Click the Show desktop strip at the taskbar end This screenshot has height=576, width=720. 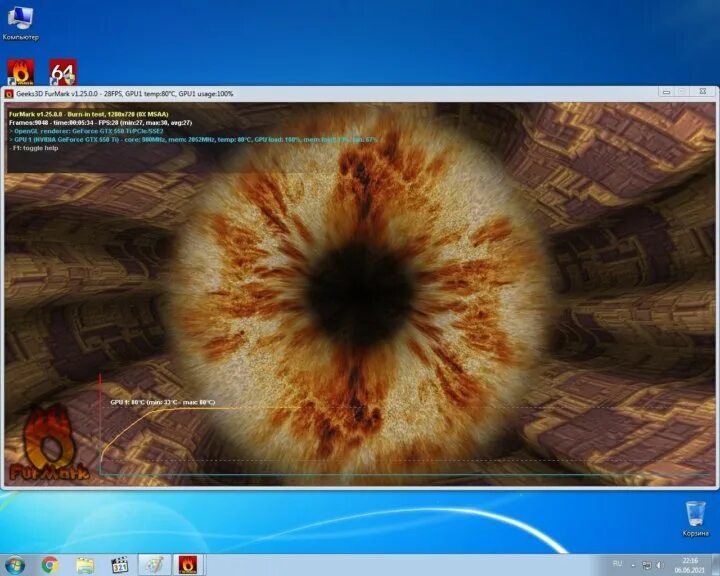(x=716, y=565)
